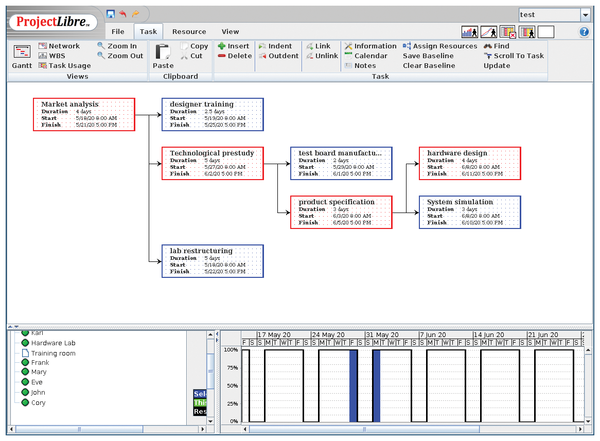
Task: Open the WBS view
Action: tap(52, 56)
